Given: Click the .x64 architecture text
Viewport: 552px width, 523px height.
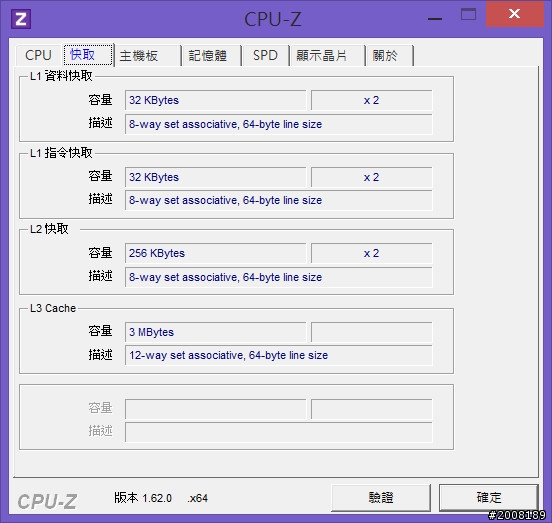Looking at the screenshot, I should pyautogui.click(x=198, y=498).
